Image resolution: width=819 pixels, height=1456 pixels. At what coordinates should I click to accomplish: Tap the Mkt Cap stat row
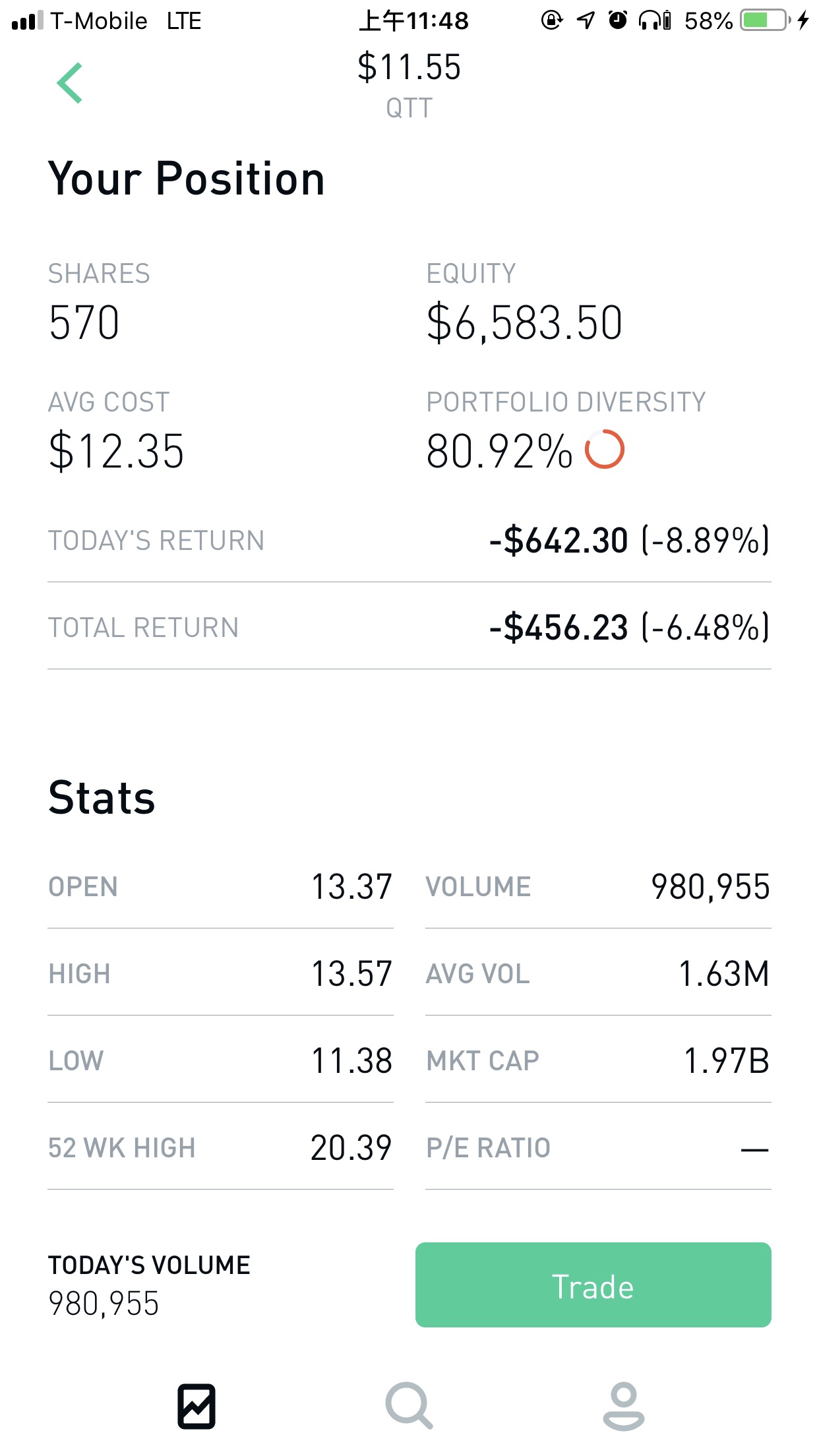point(597,1061)
